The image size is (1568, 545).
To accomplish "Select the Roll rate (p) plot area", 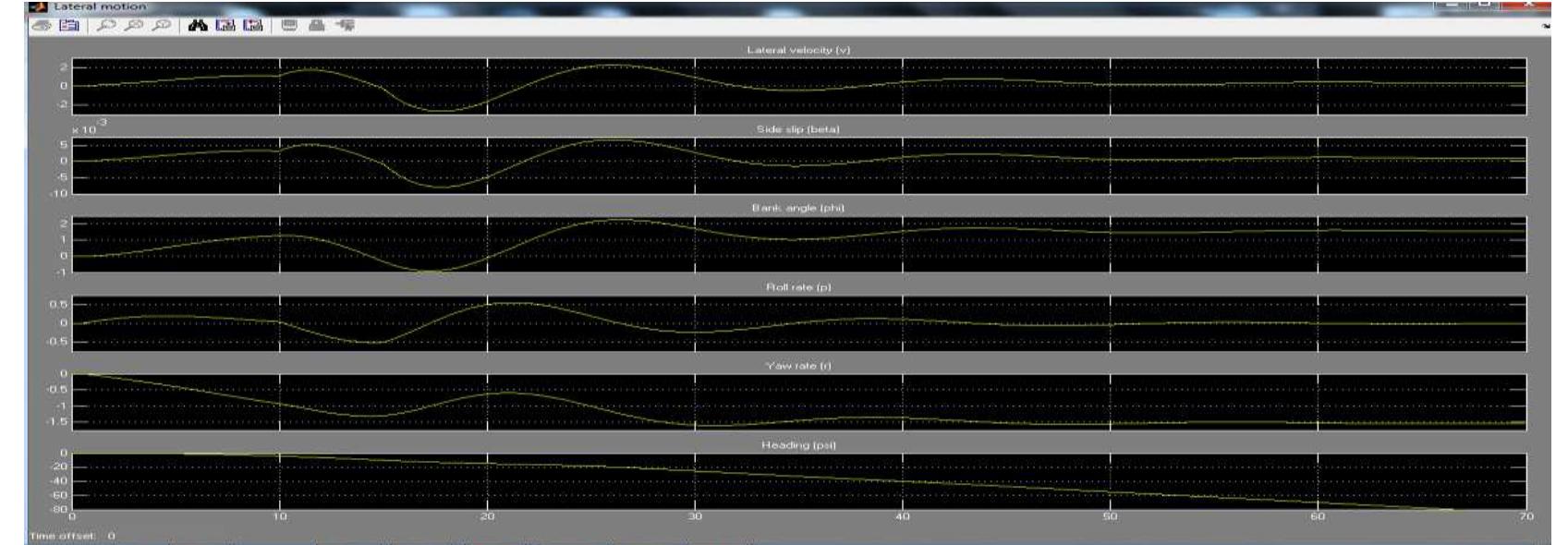I will [799, 323].
